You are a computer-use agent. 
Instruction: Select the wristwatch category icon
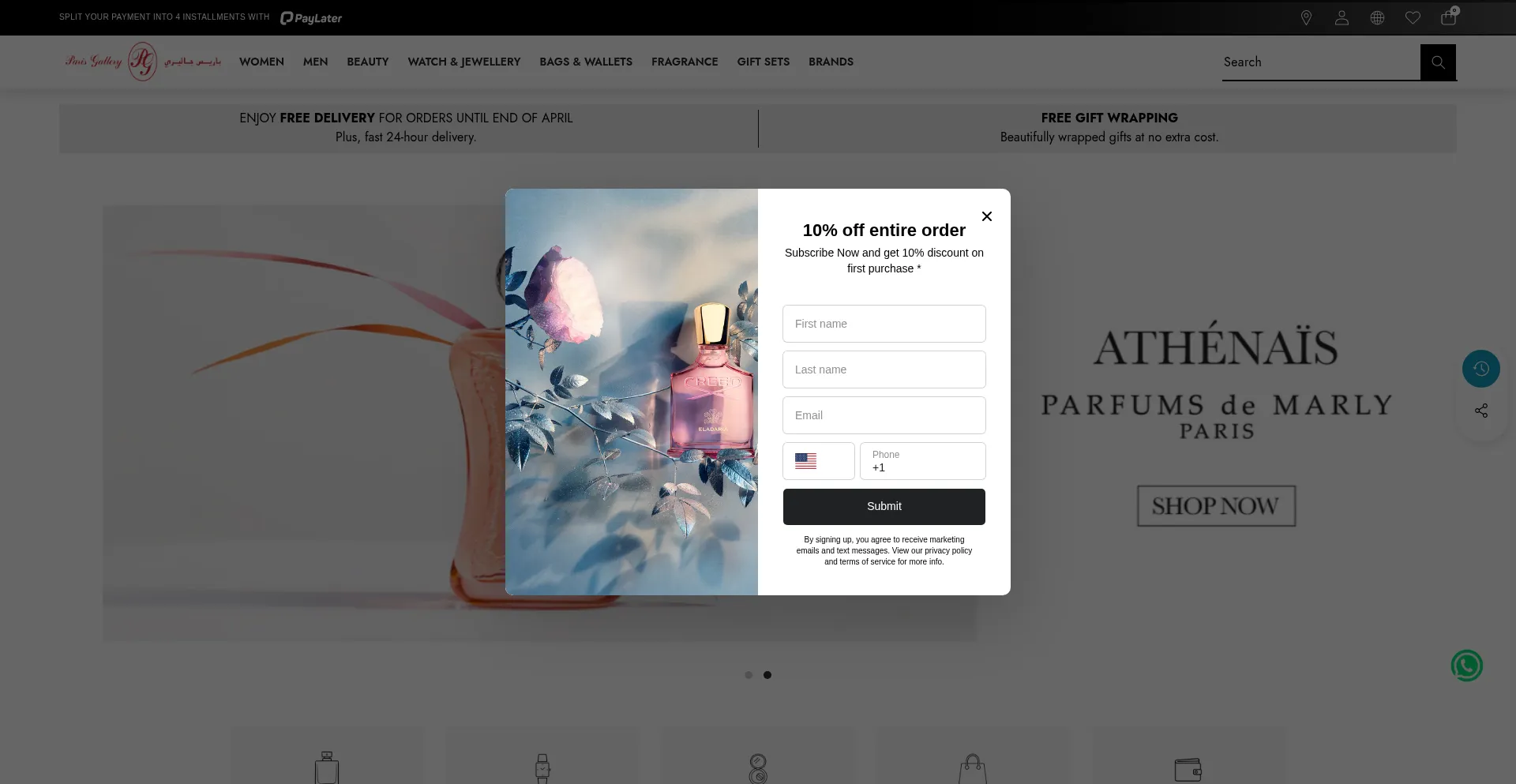coord(542,767)
